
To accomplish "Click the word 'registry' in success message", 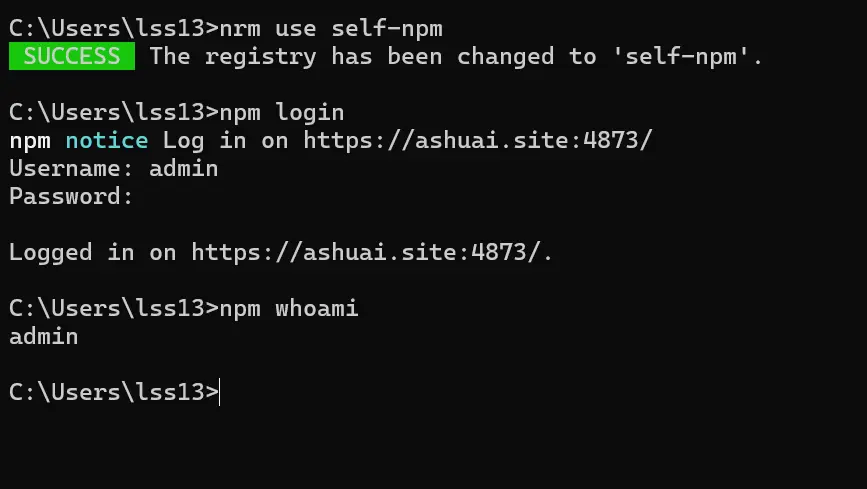I will pos(260,56).
